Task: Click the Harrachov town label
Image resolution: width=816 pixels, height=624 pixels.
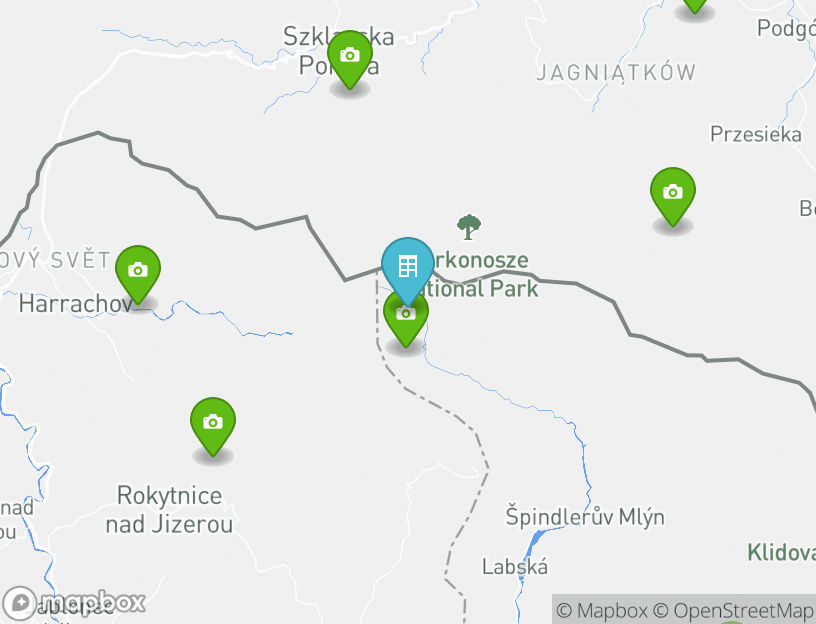Action: (76, 303)
